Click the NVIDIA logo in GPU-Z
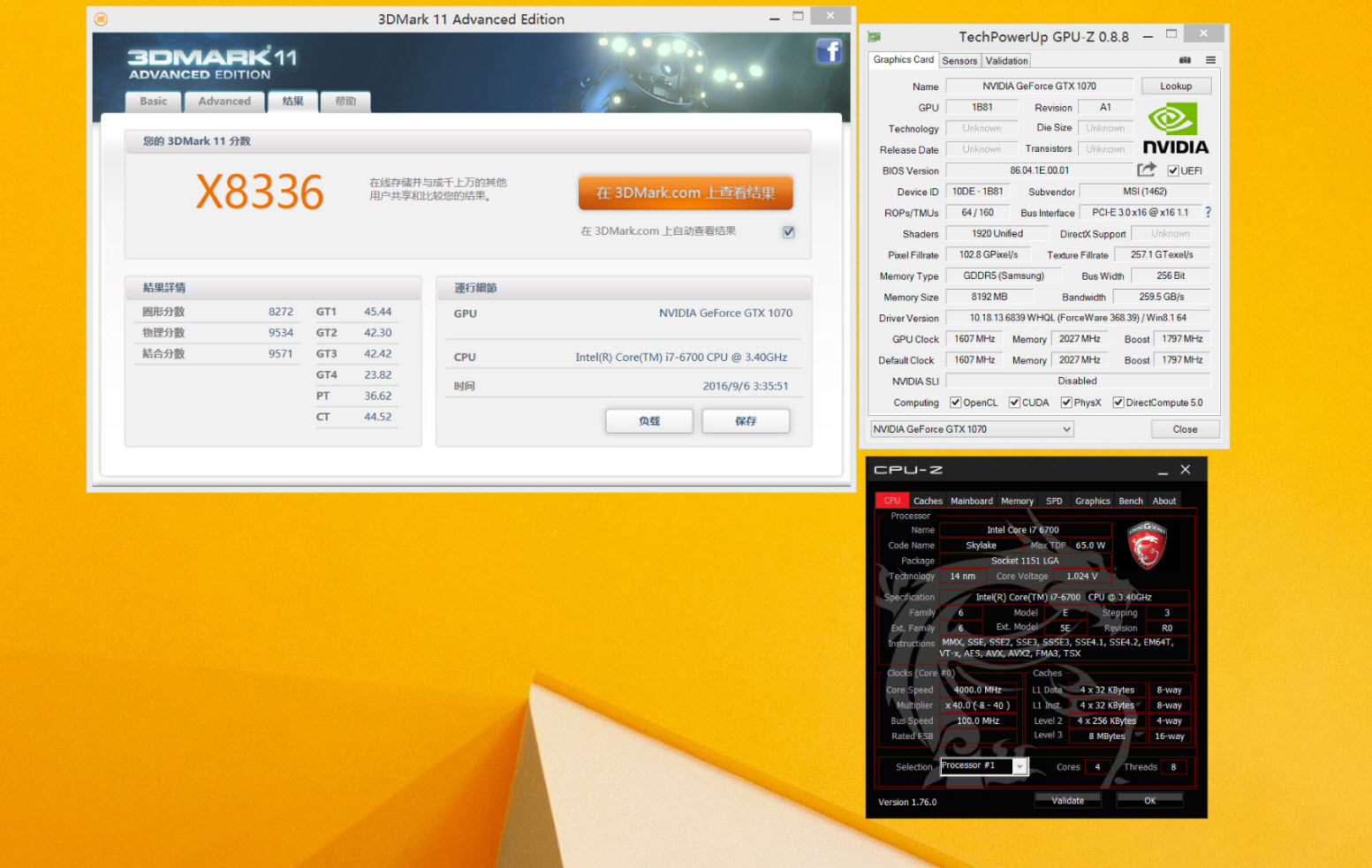Image resolution: width=1372 pixels, height=868 pixels. (1175, 129)
